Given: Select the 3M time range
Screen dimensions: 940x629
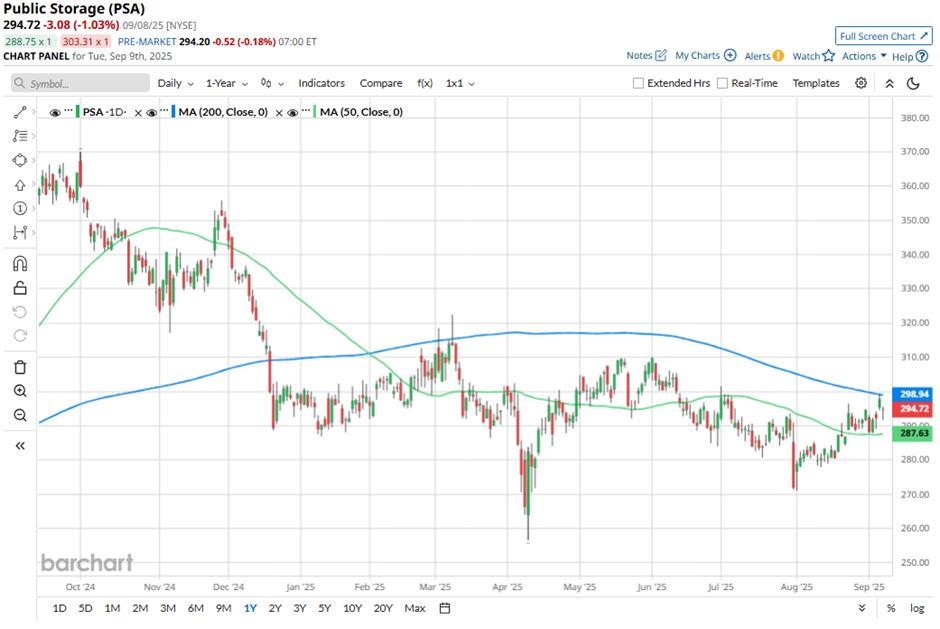Looking at the screenshot, I should [x=168, y=608].
